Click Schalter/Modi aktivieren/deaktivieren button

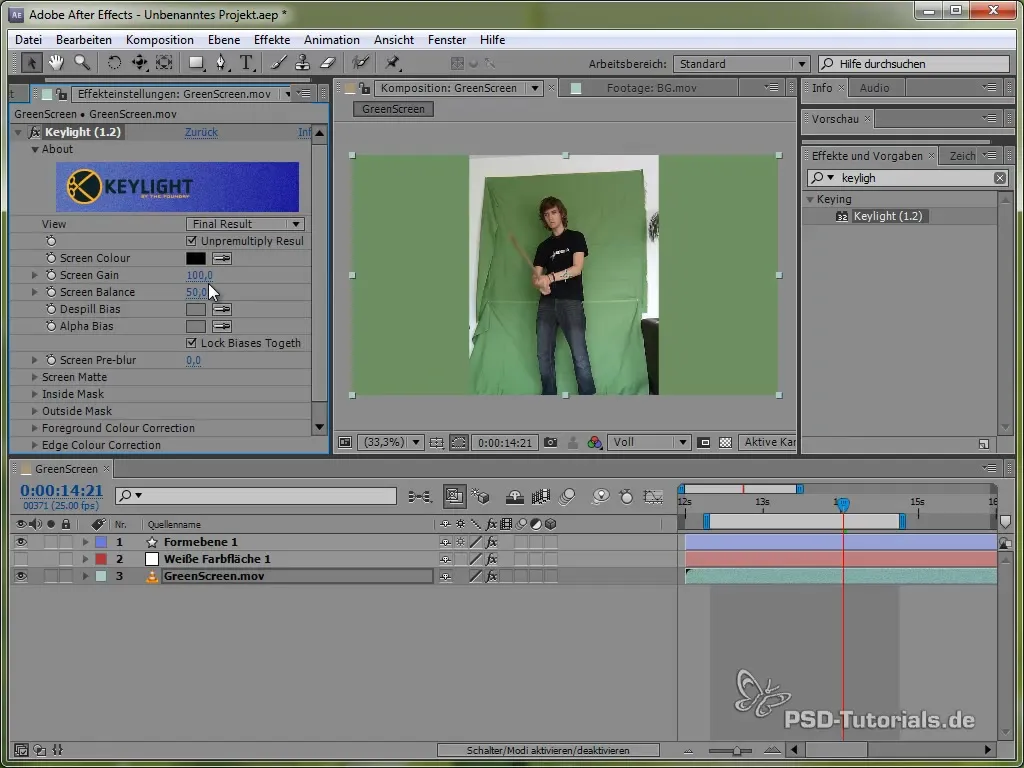548,750
